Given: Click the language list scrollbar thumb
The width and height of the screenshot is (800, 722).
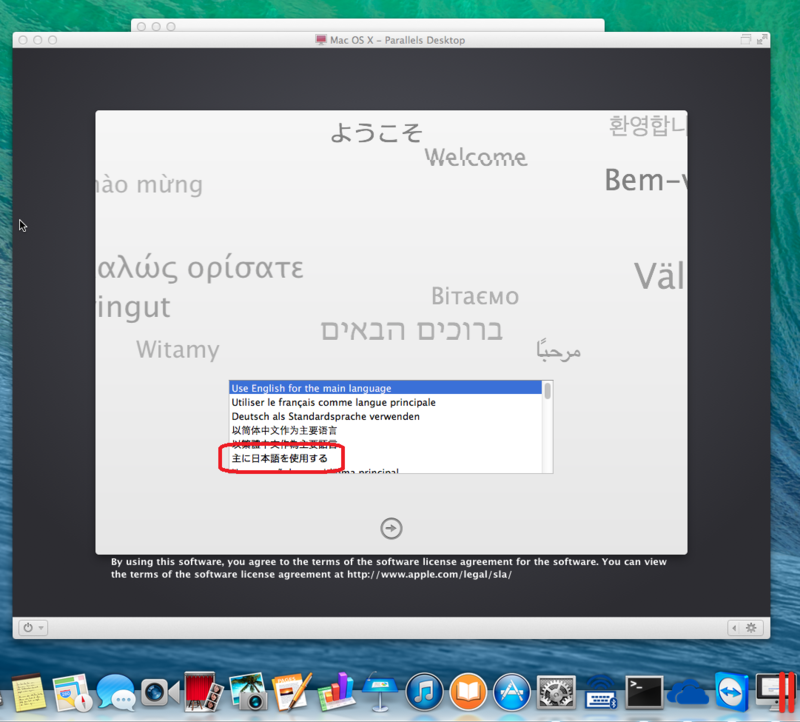Looking at the screenshot, I should (x=547, y=391).
